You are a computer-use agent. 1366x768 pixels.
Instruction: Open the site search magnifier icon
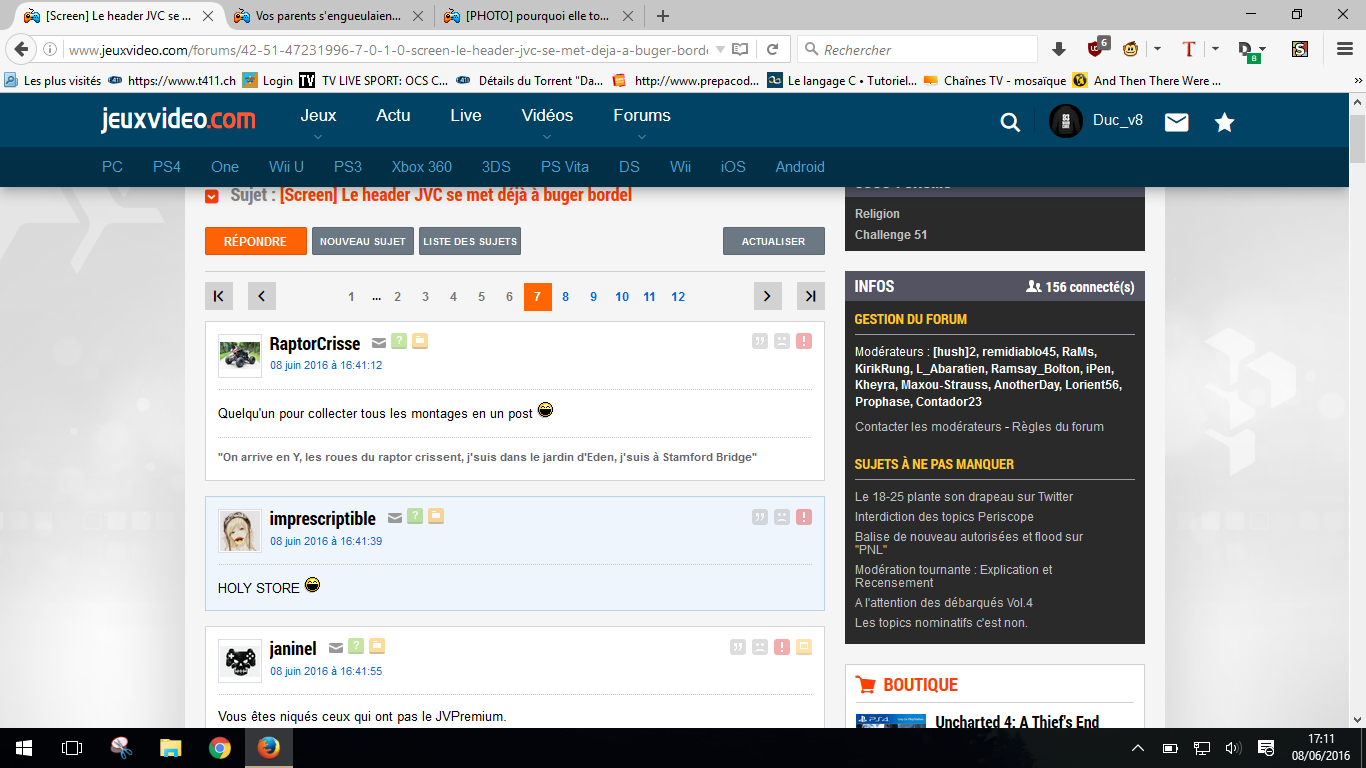pos(1011,122)
